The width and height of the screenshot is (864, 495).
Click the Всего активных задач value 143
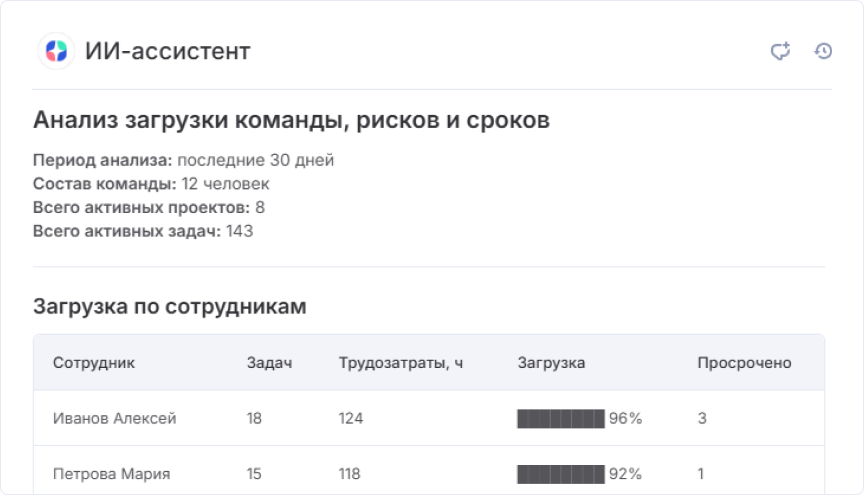pos(240,231)
